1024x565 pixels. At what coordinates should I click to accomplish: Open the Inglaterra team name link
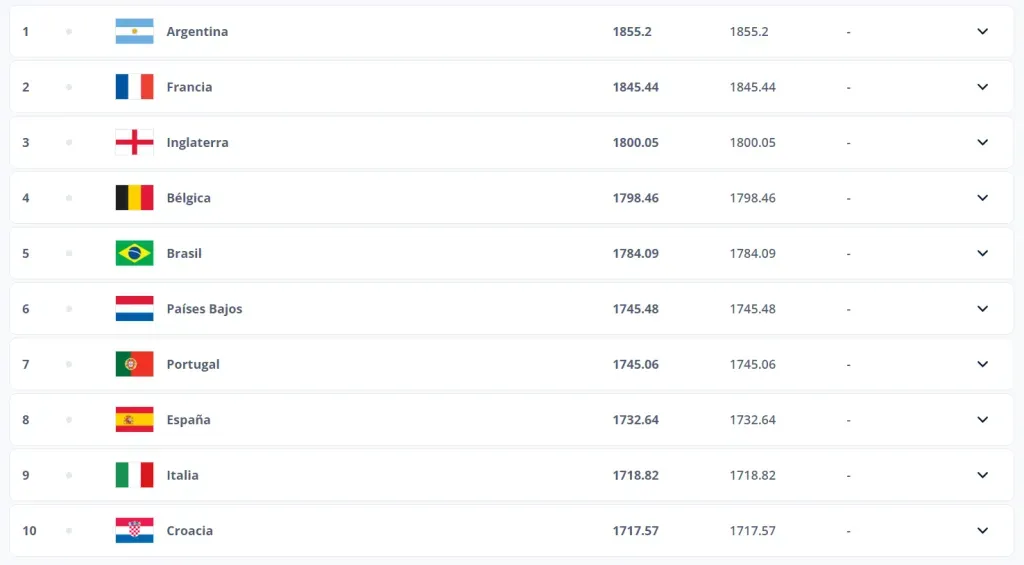click(x=197, y=142)
